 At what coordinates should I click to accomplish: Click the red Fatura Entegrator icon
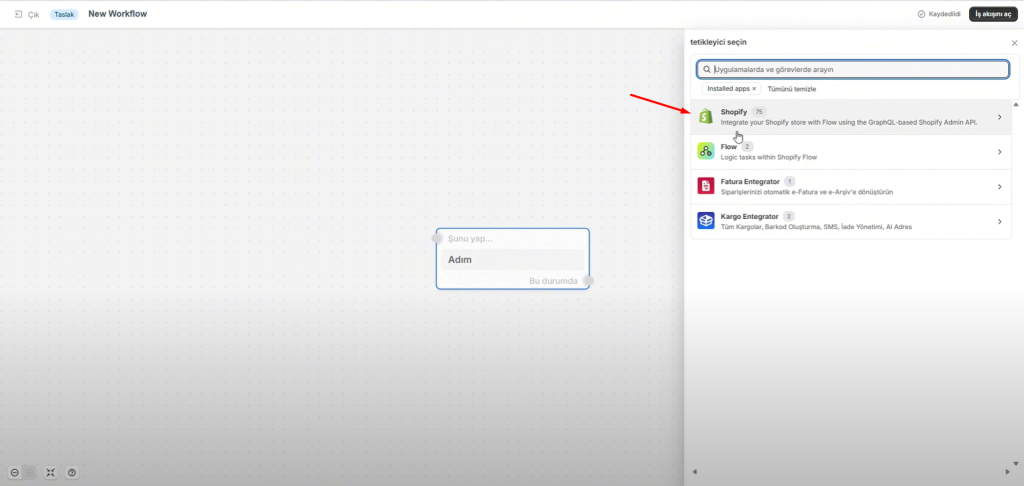pyautogui.click(x=705, y=186)
